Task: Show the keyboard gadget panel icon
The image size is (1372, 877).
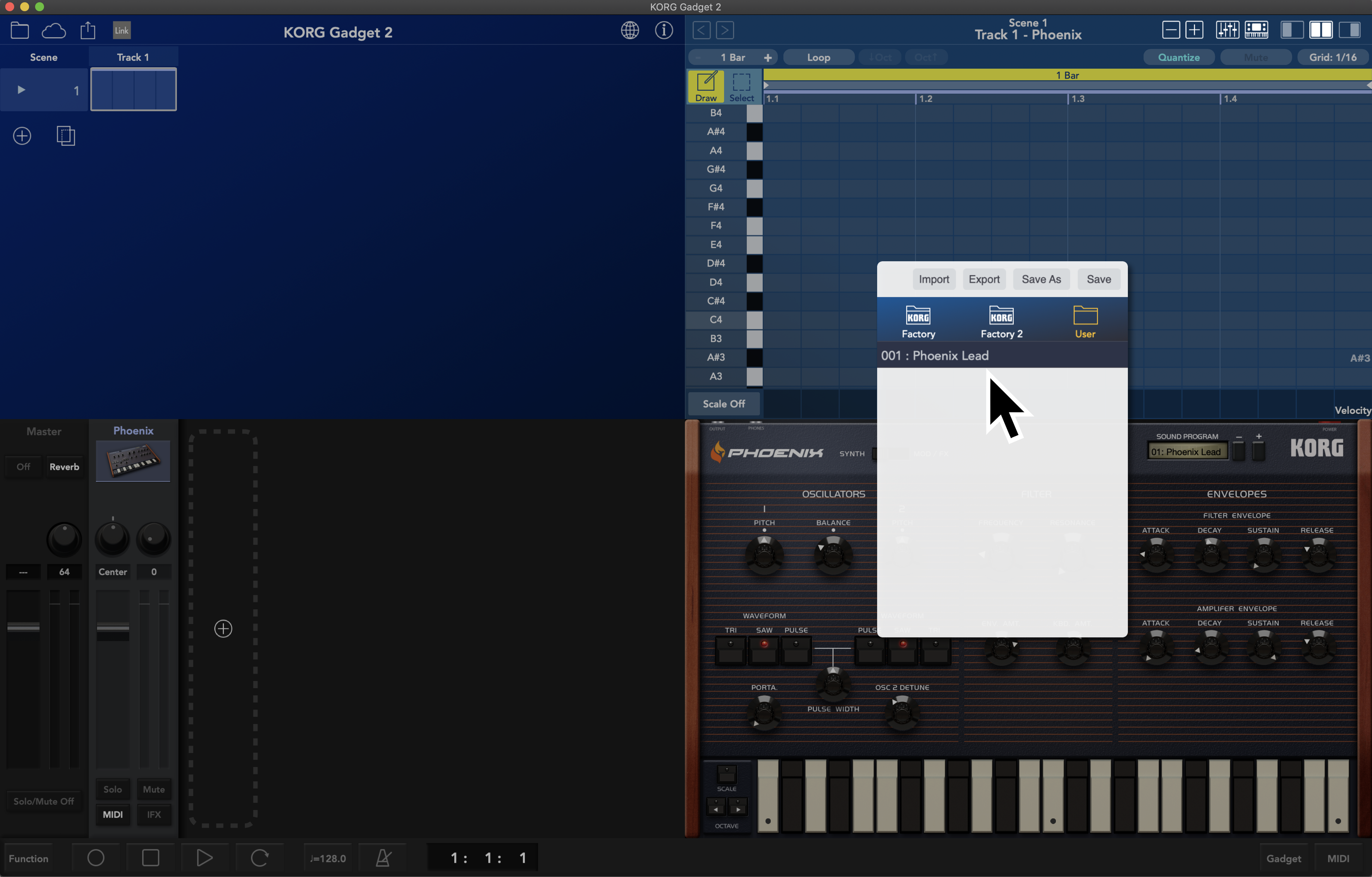Action: 1256,29
